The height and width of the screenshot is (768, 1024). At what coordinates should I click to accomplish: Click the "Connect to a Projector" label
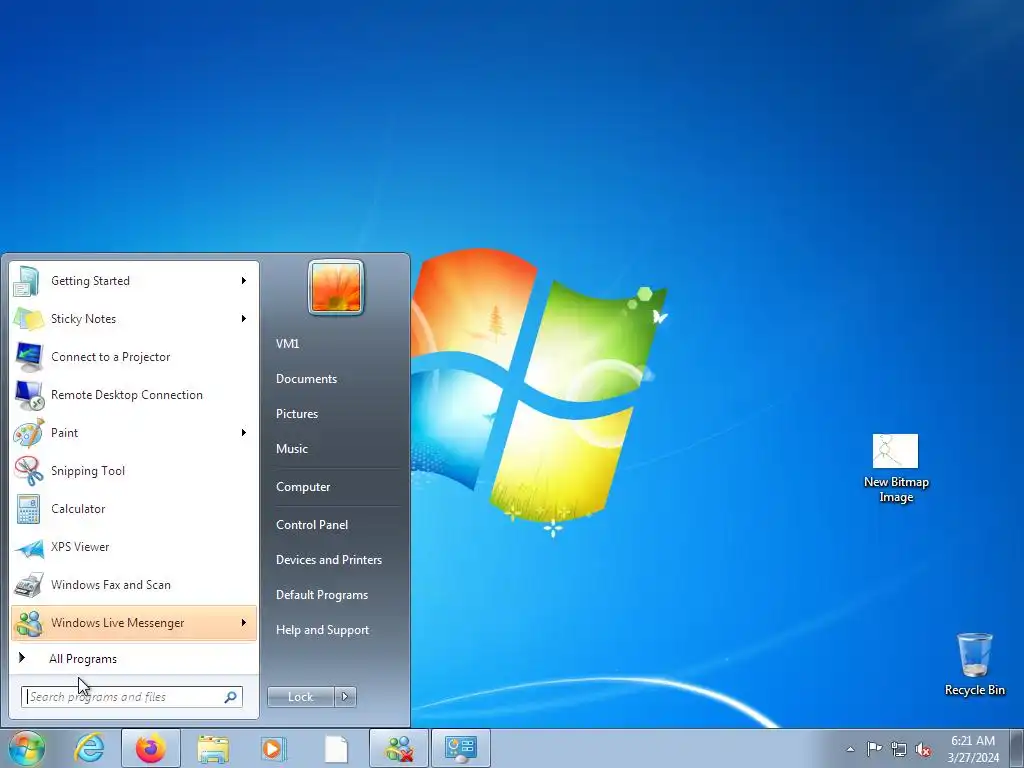point(110,357)
